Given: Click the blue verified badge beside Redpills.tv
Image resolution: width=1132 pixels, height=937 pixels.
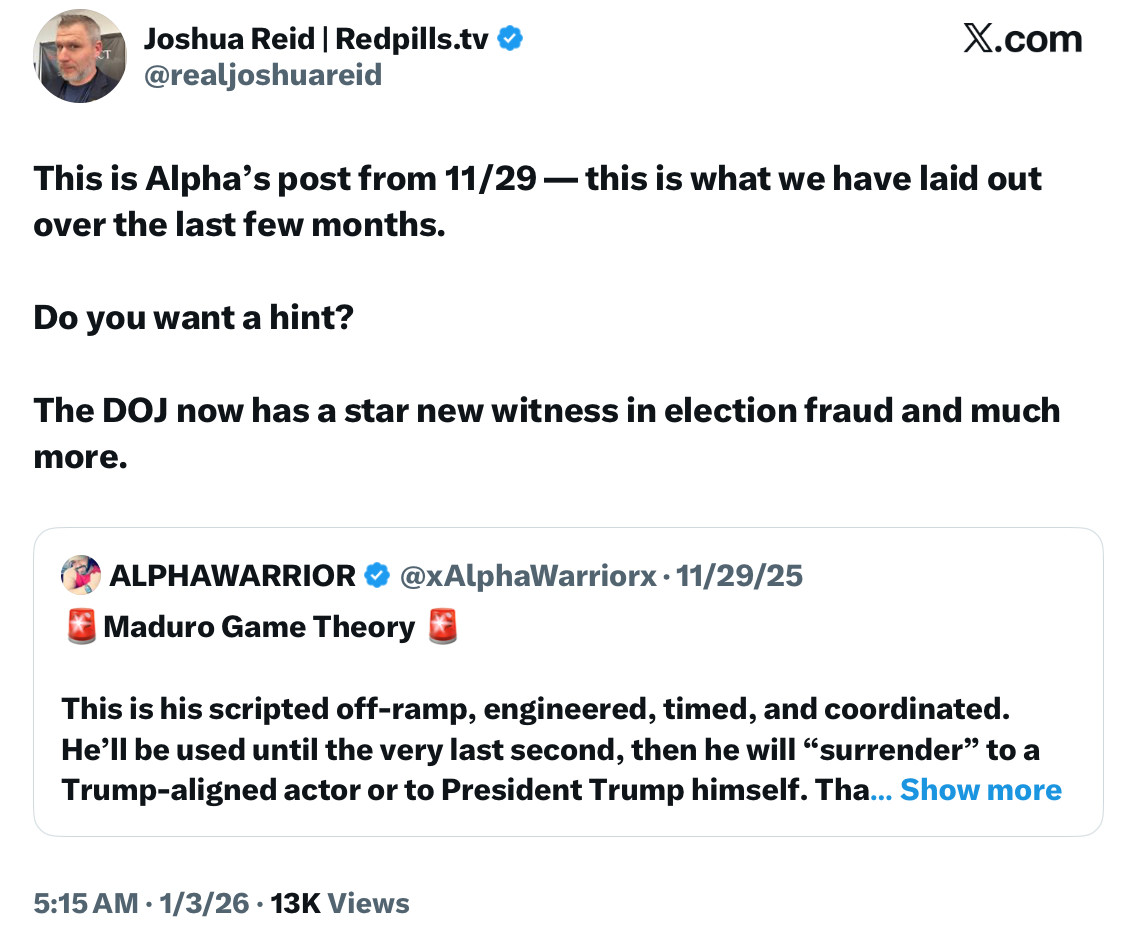Looking at the screenshot, I should (511, 39).
